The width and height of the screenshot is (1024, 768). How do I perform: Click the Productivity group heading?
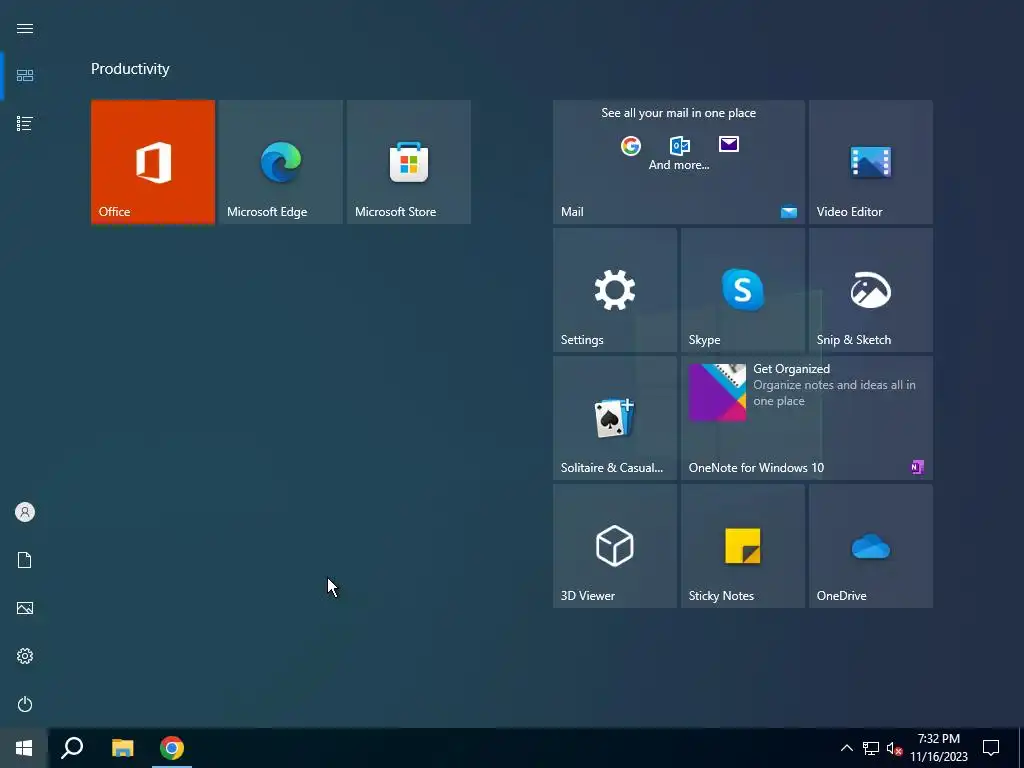click(130, 69)
